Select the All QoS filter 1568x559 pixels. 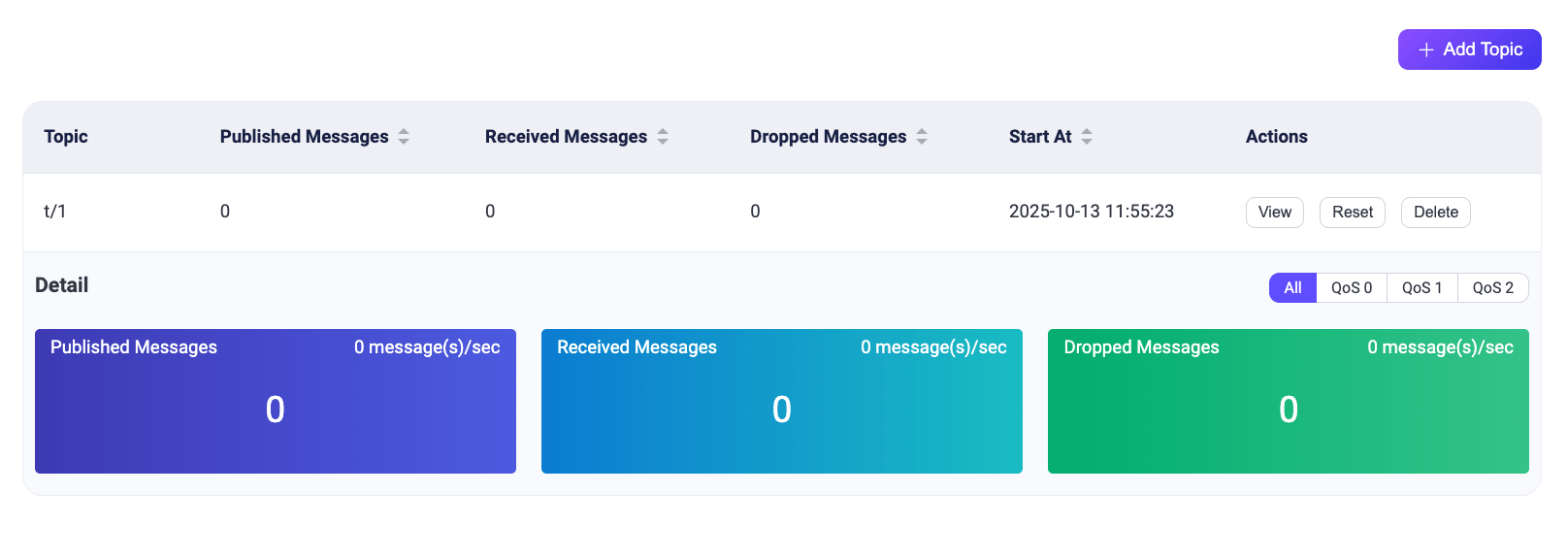coord(1292,288)
